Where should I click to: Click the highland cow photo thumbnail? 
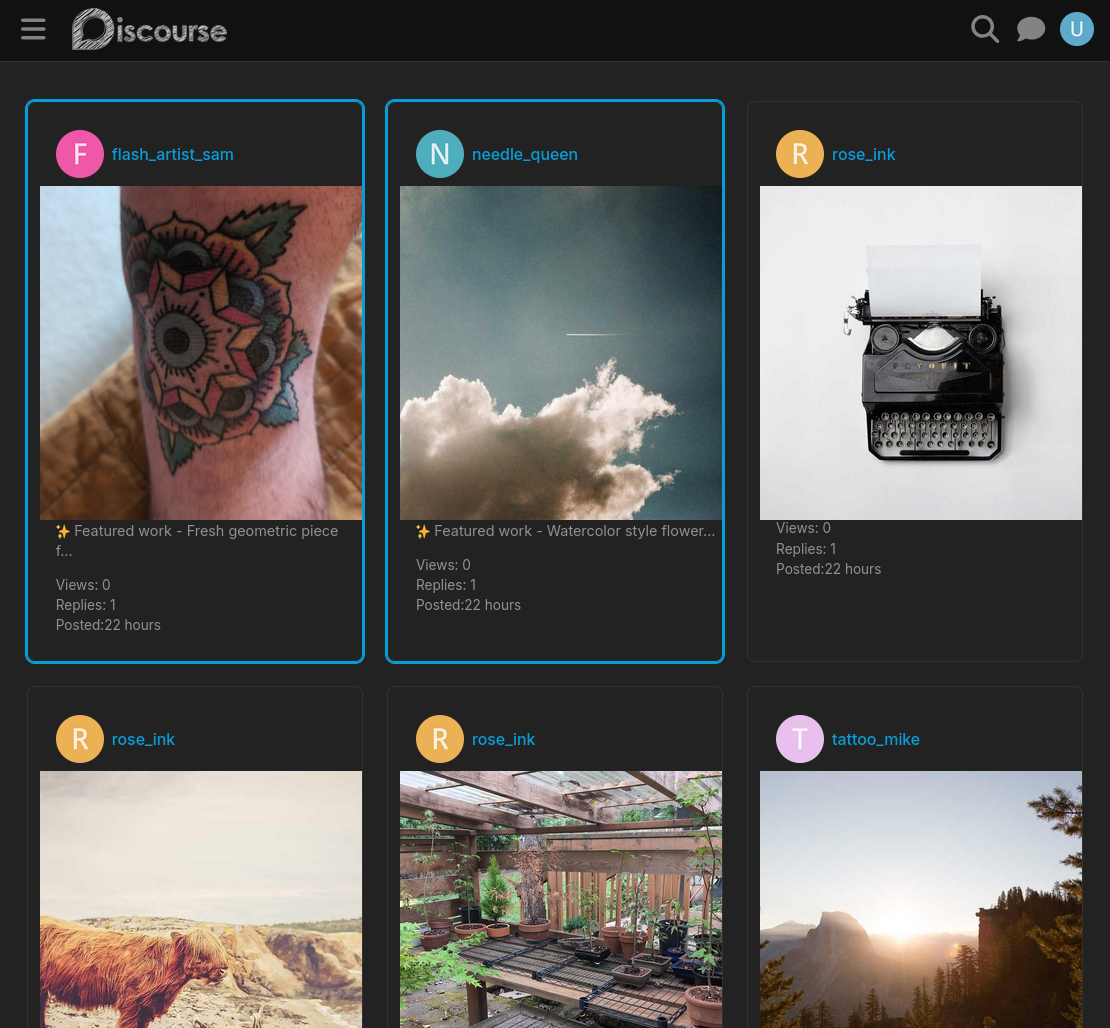200,900
